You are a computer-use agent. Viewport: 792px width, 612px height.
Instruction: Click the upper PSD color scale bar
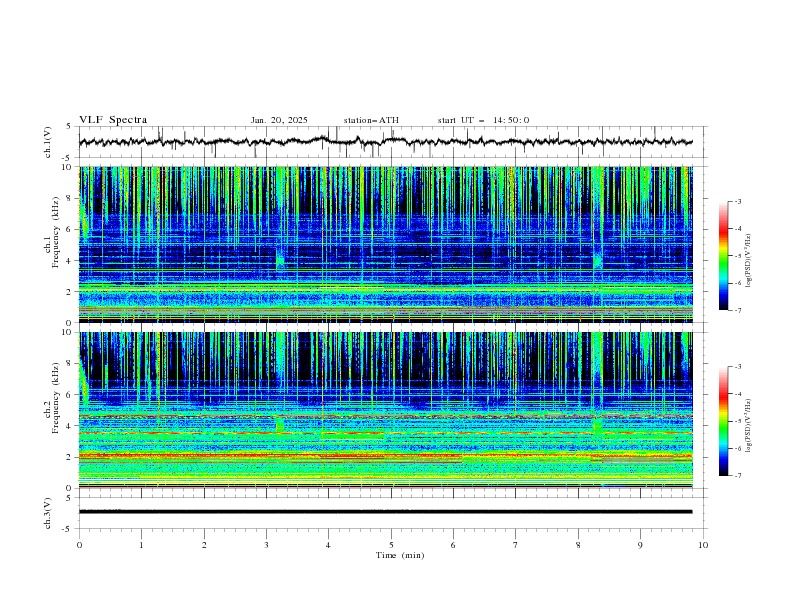[x=723, y=256]
